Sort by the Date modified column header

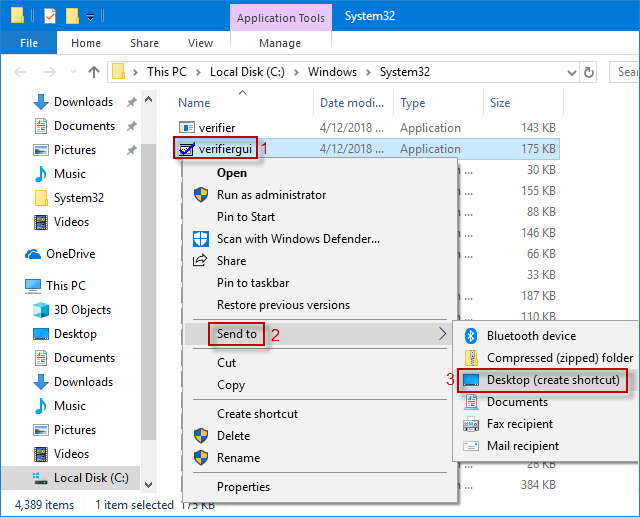point(353,103)
